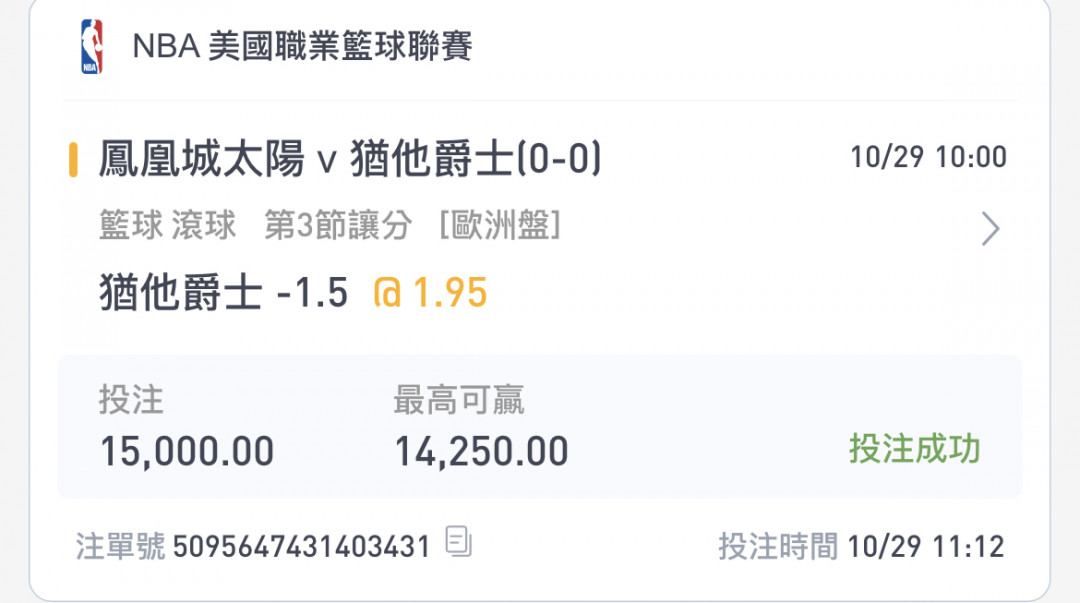Viewport: 1080px width, 603px height.
Task: Click the match time 10/29 10:00
Action: point(928,157)
